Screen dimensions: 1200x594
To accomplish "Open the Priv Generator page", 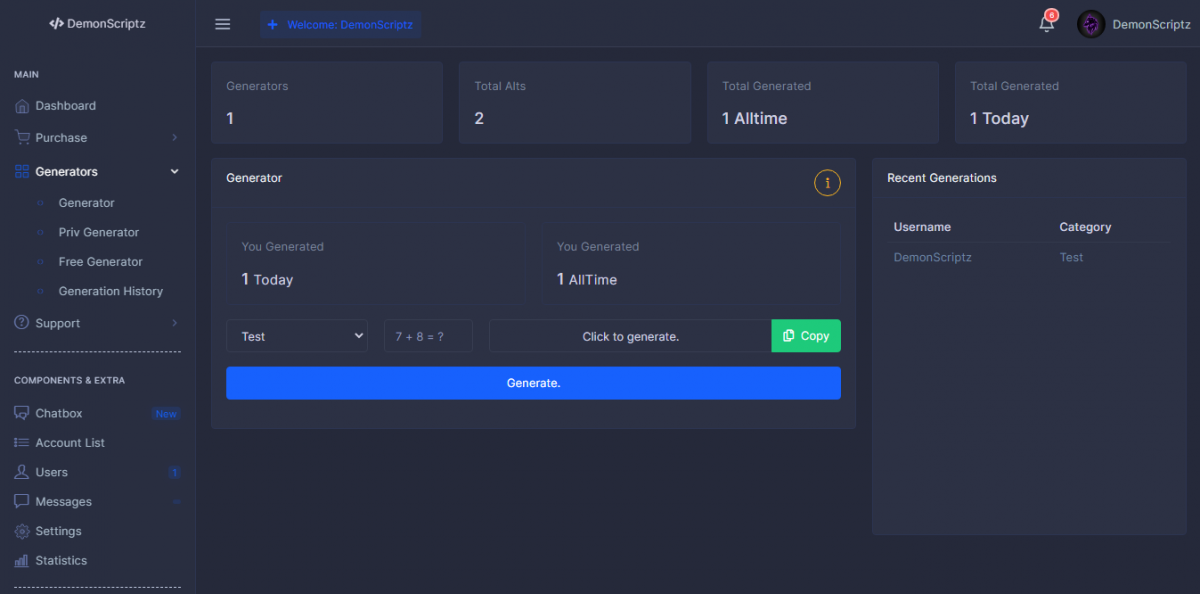I will click(x=98, y=232).
